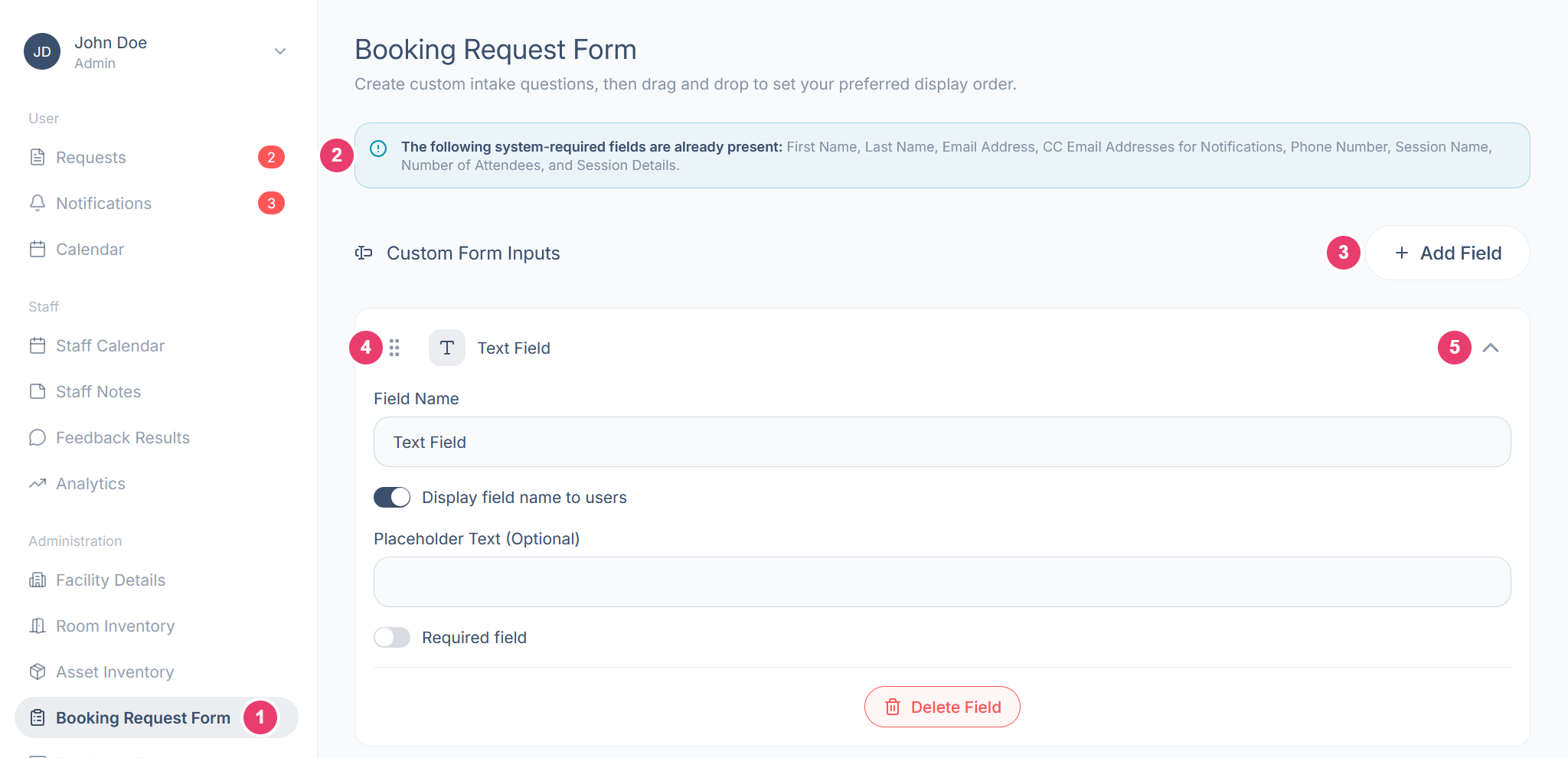Click the drag handle dots of Text Field

[394, 348]
